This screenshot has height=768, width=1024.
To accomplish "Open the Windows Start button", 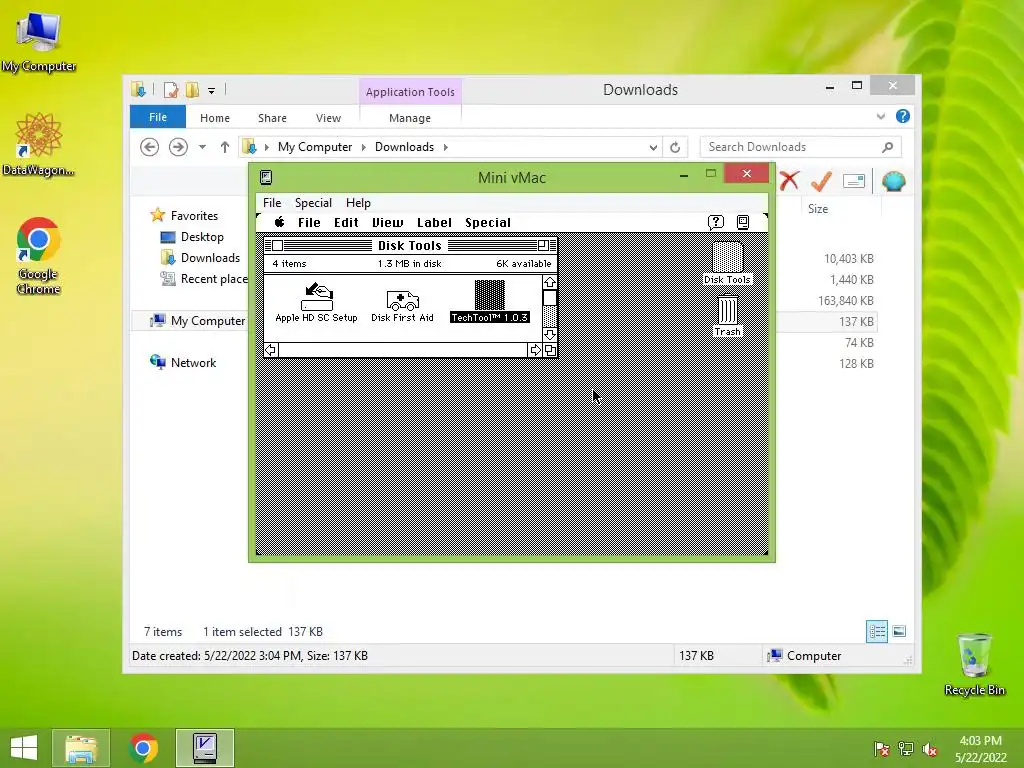I will tap(24, 748).
